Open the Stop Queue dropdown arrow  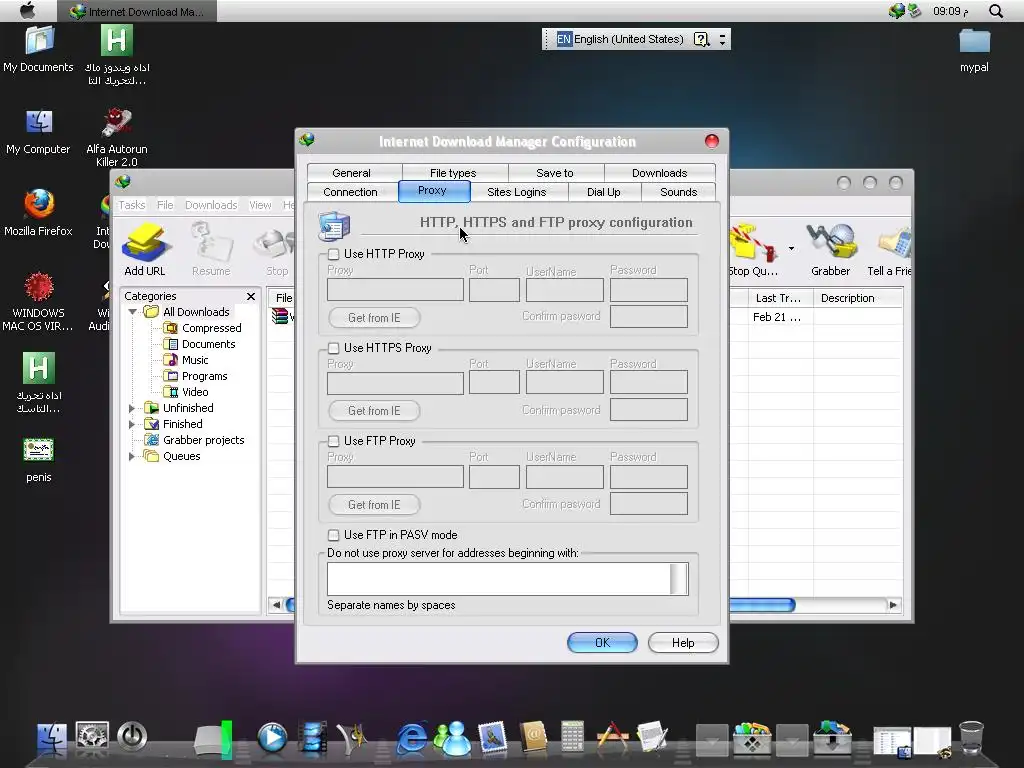[x=791, y=249]
